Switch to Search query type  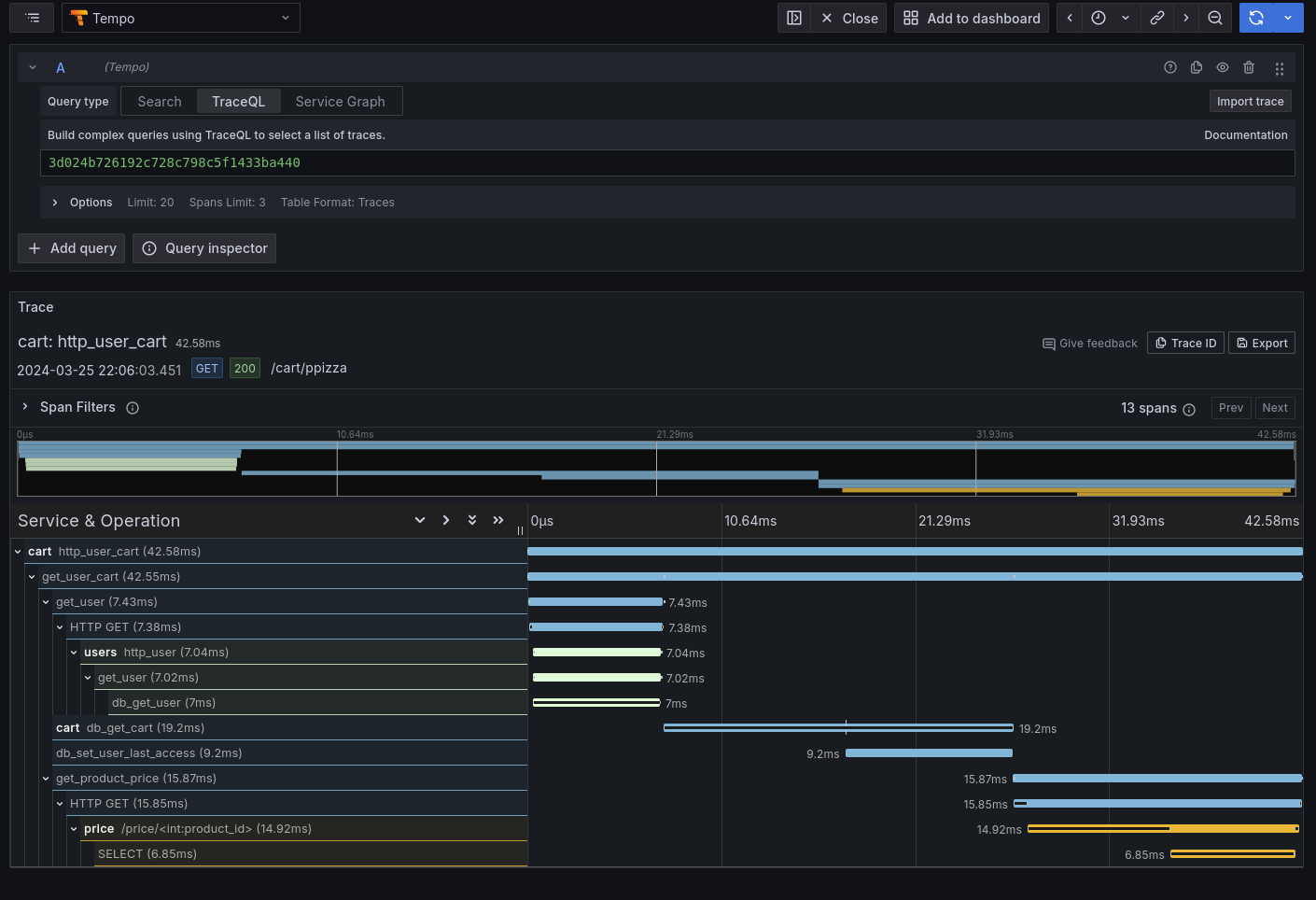point(160,101)
